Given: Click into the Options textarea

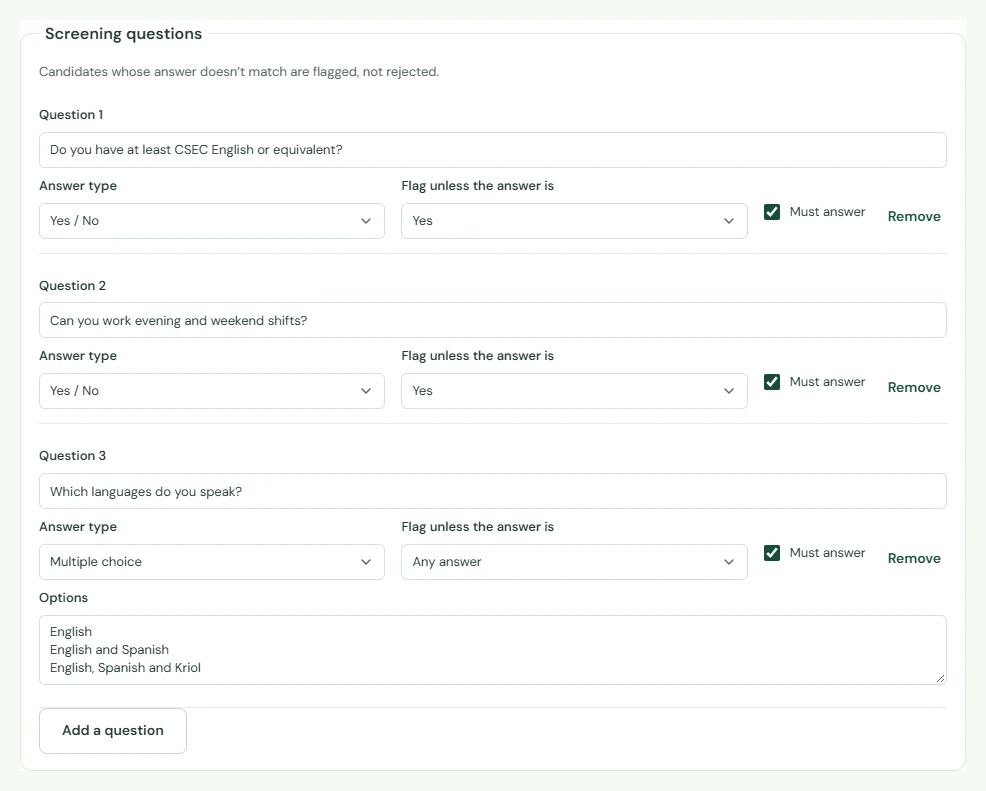Looking at the screenshot, I should pos(492,650).
